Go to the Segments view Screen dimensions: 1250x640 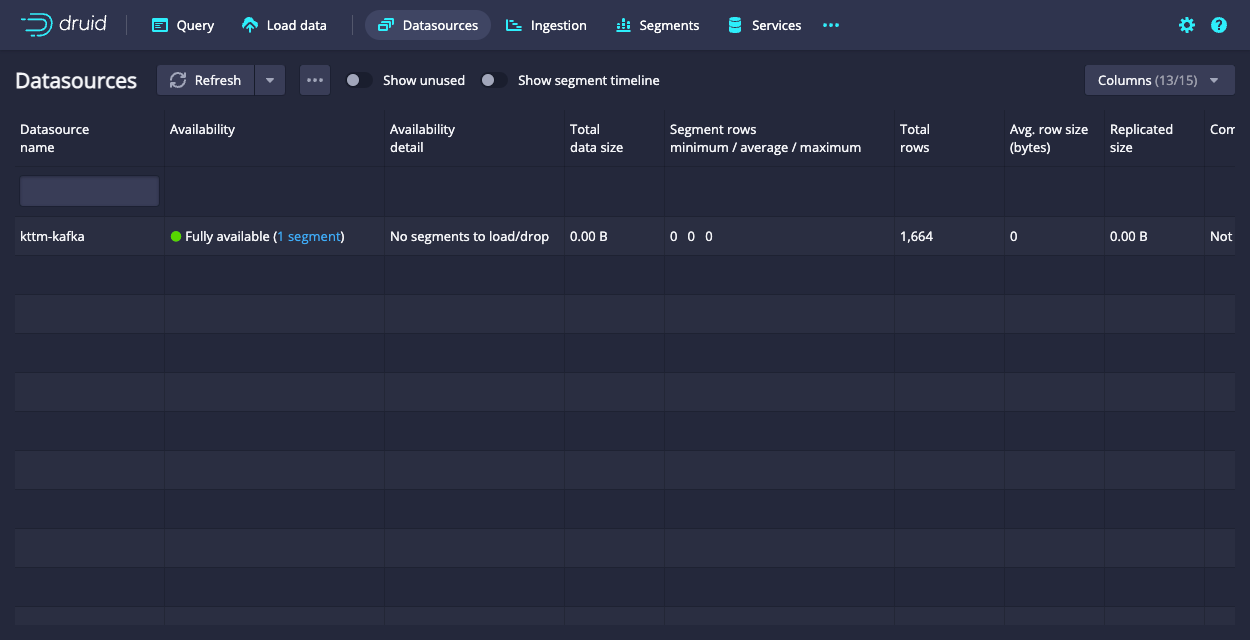(x=657, y=25)
